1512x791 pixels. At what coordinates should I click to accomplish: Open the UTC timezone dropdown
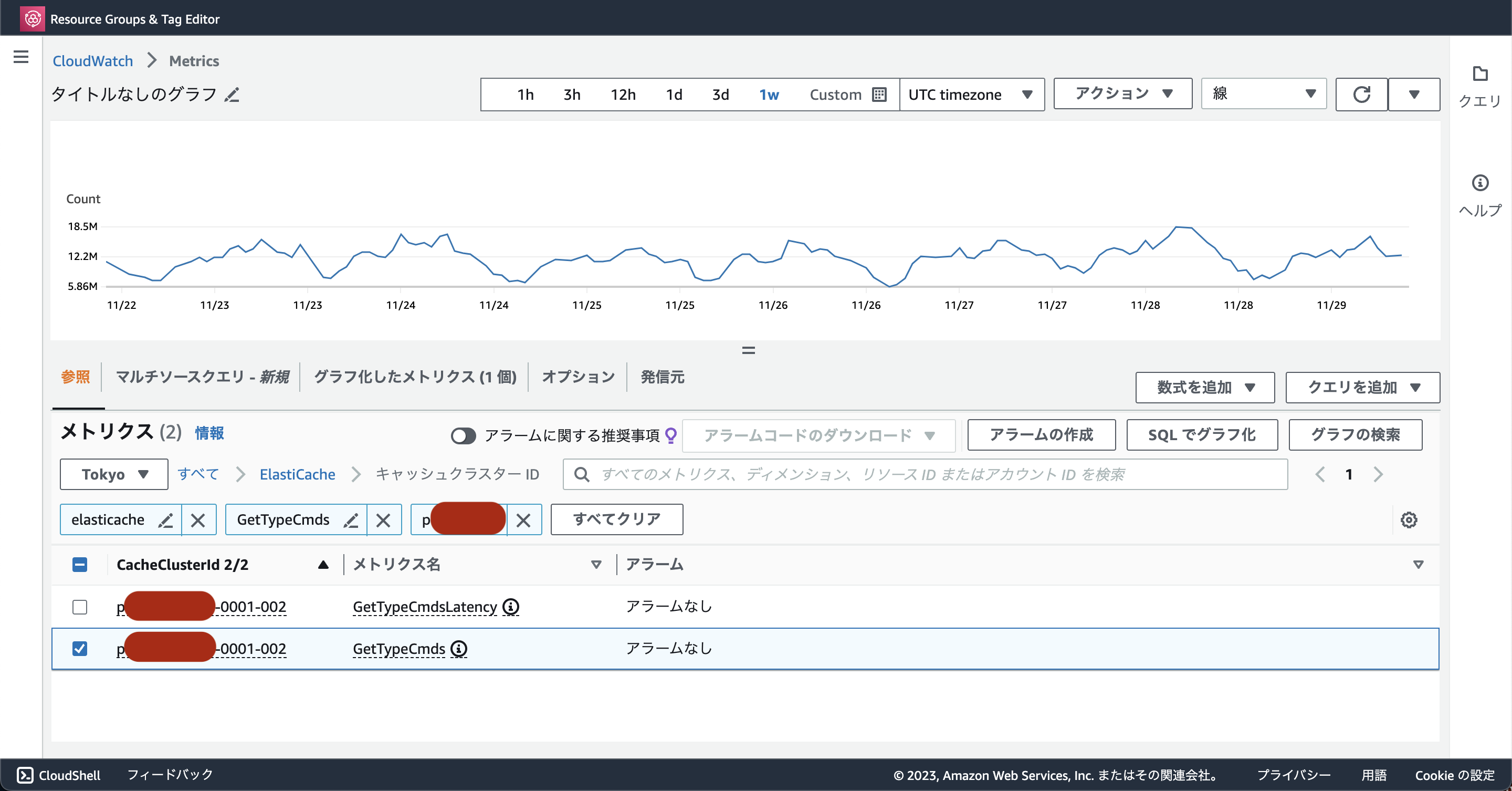(x=971, y=94)
